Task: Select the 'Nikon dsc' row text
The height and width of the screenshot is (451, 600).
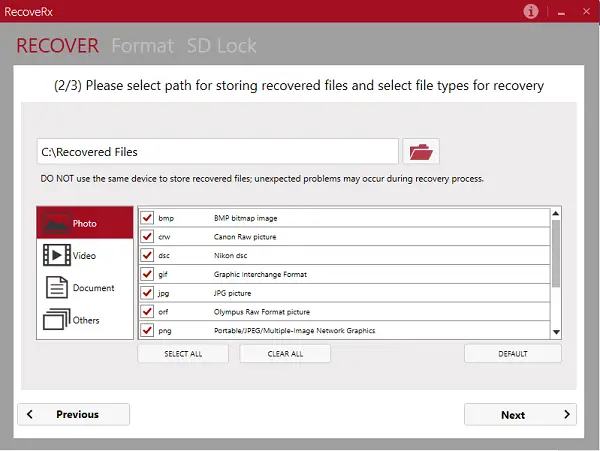Action: [230, 256]
